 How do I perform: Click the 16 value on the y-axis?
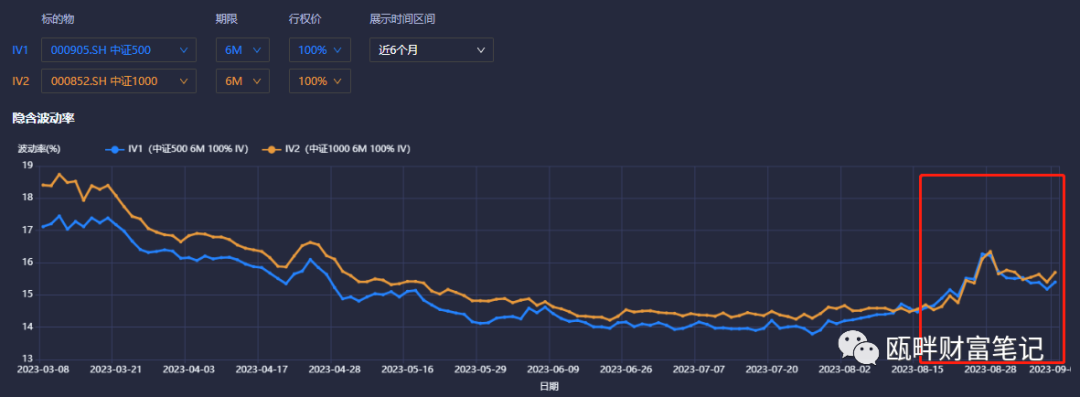tap(28, 263)
